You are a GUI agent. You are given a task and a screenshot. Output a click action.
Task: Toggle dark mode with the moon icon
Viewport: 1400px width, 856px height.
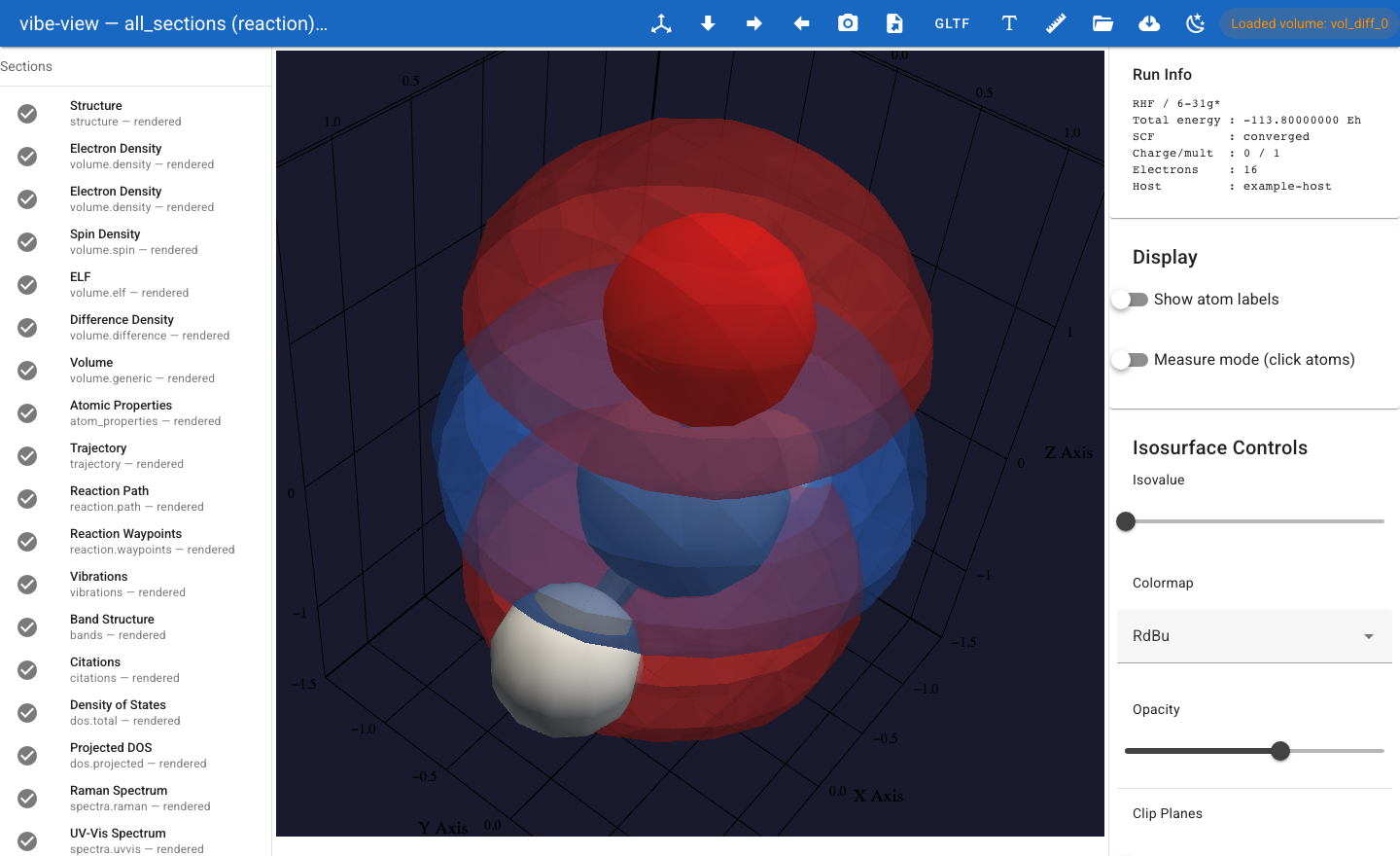pos(1196,23)
